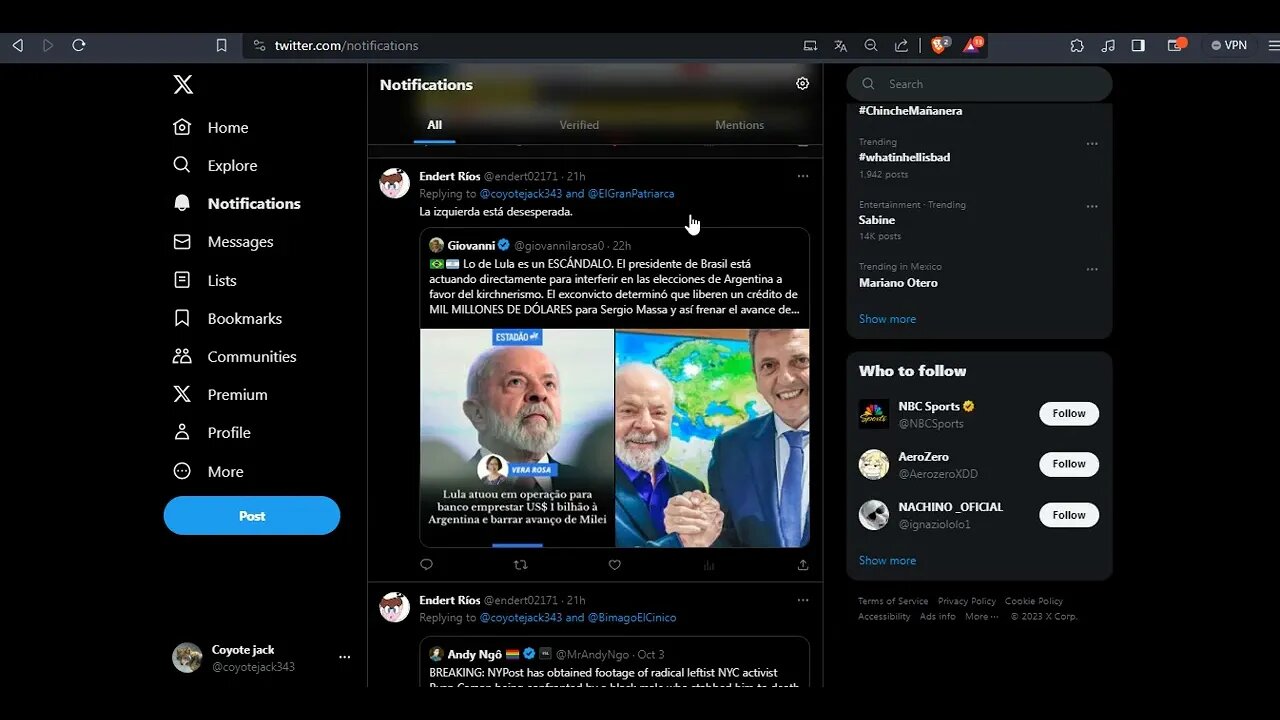Screen dimensions: 1280x720
Task: Show more accounts to follow
Action: coord(887,561)
